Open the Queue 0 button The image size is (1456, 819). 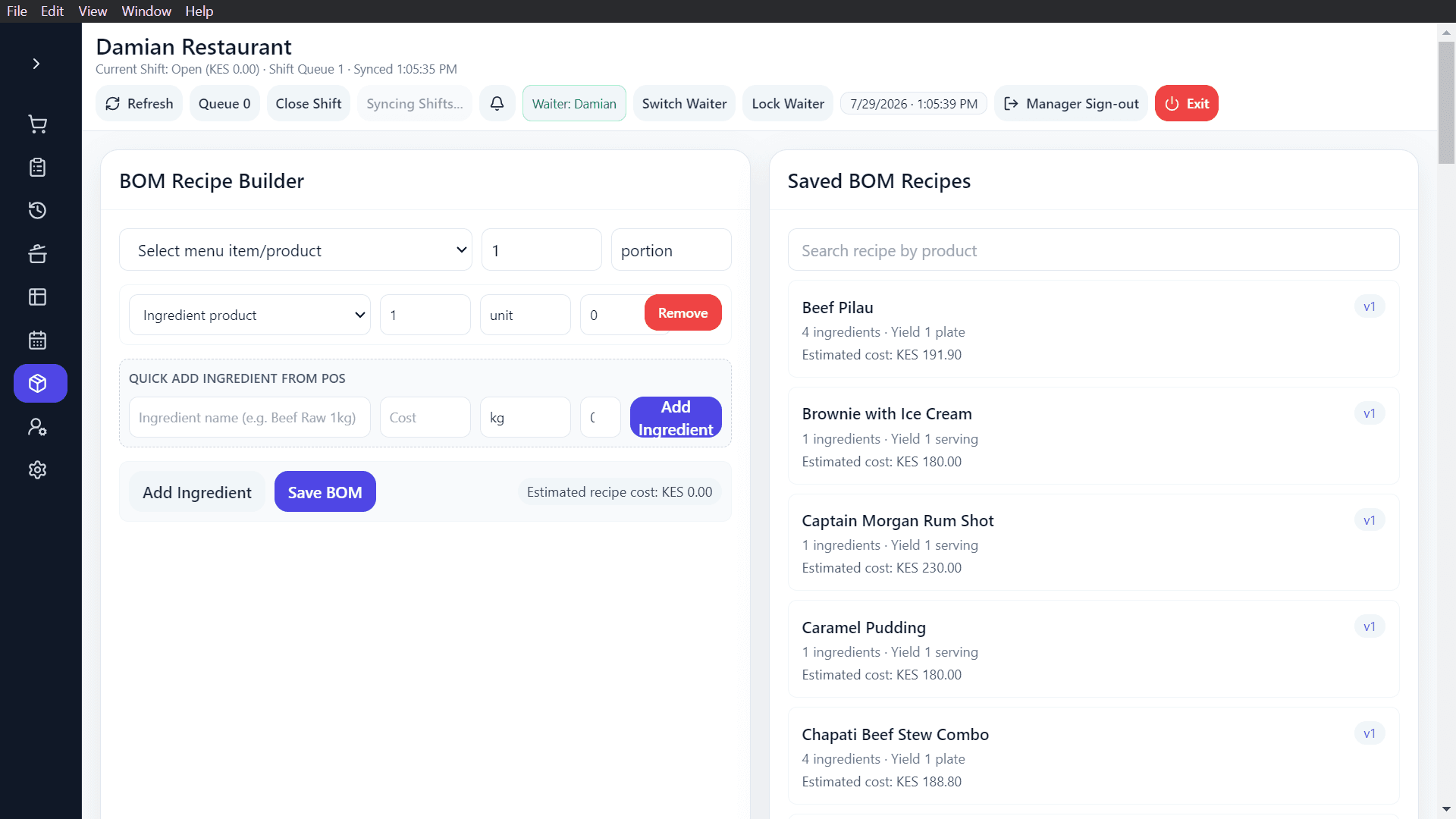pyautogui.click(x=224, y=103)
